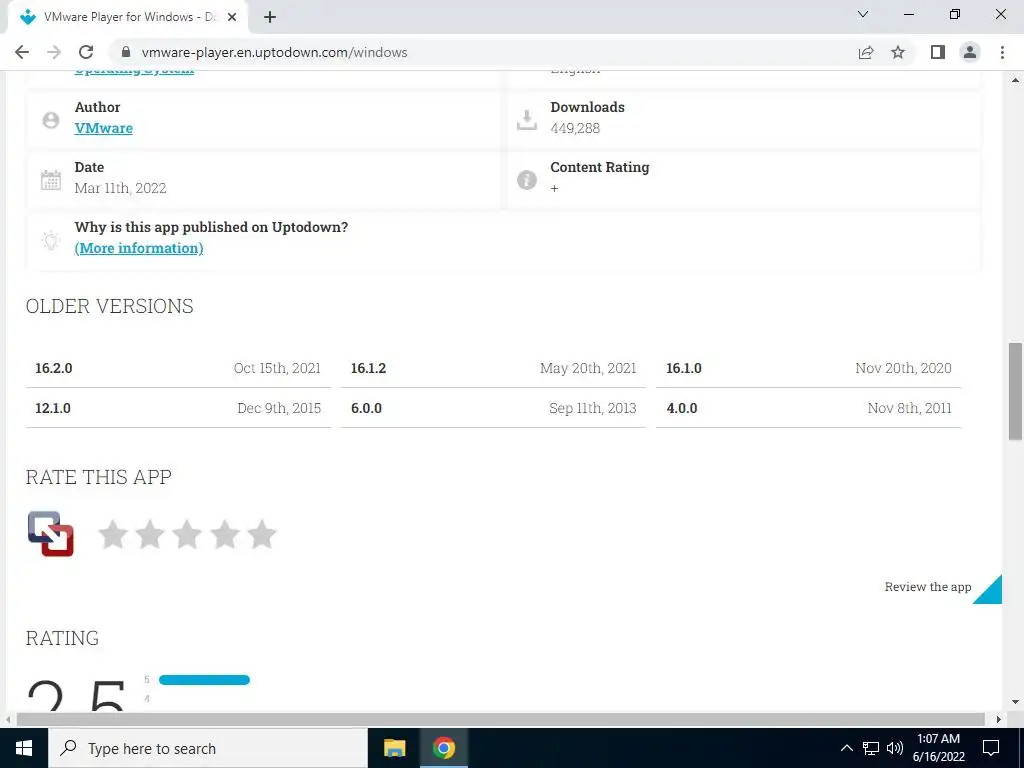Open the VMware author link
Image resolution: width=1024 pixels, height=768 pixels.
pyautogui.click(x=103, y=128)
